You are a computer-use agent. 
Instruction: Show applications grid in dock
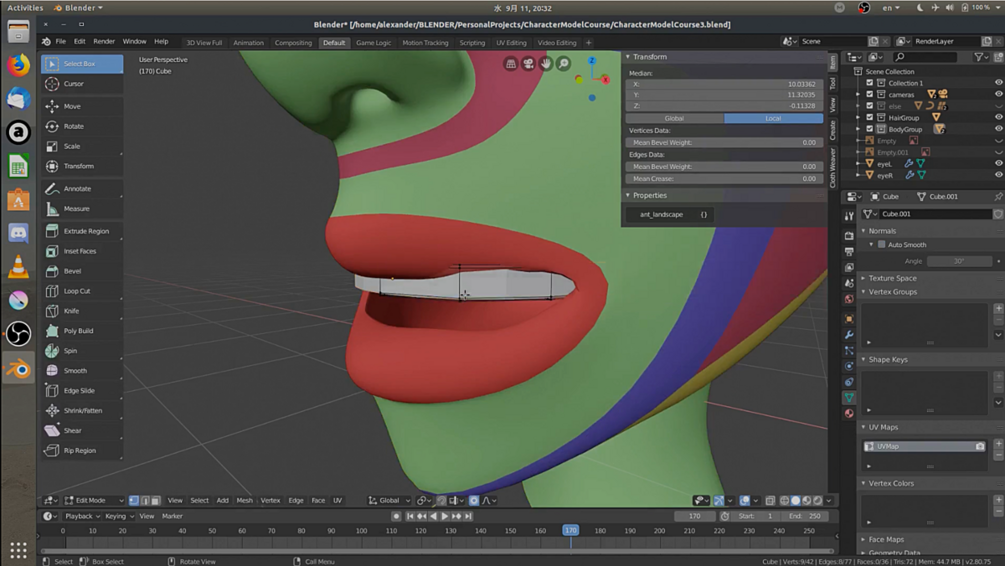[x=18, y=549]
